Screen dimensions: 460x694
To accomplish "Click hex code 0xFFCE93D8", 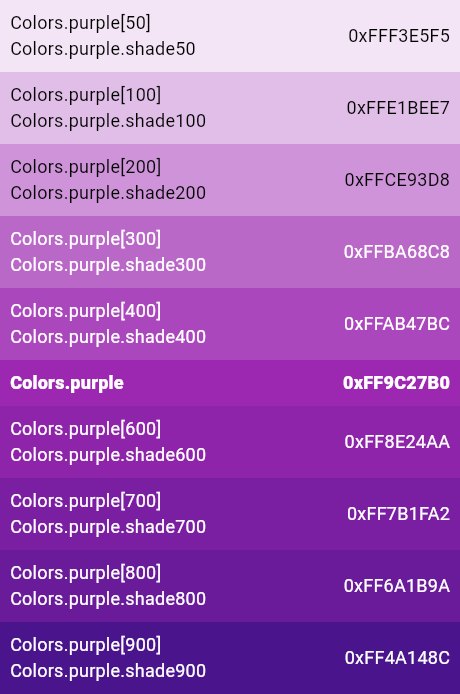I will (x=397, y=180).
